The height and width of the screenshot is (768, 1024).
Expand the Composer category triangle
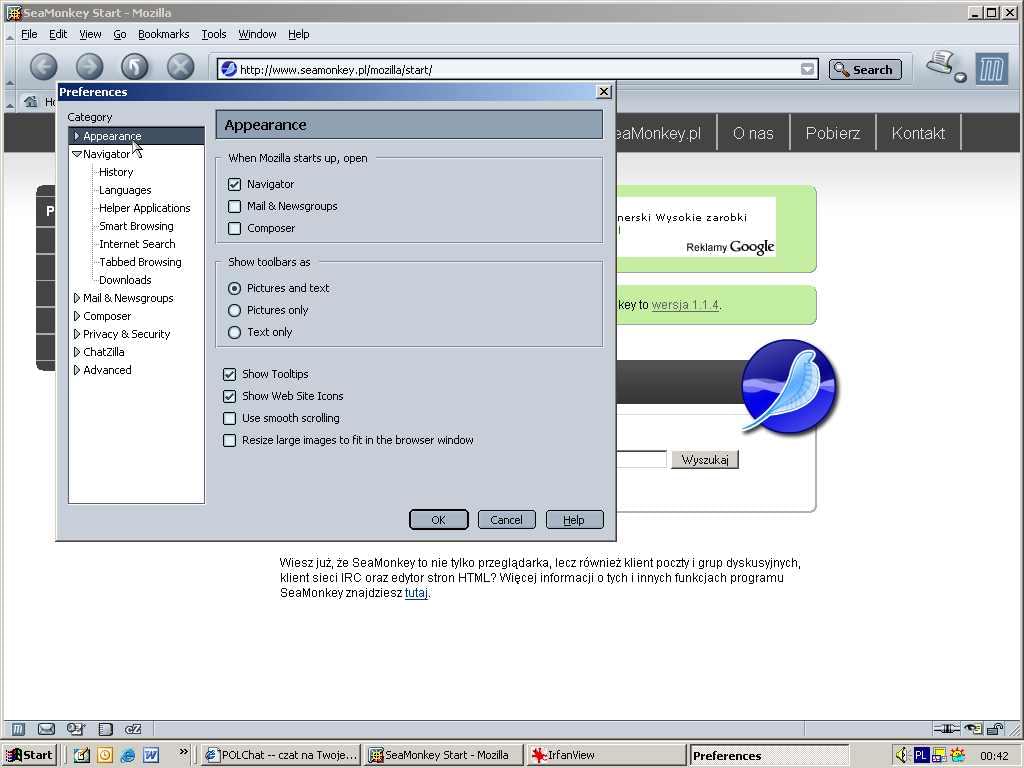pos(76,316)
